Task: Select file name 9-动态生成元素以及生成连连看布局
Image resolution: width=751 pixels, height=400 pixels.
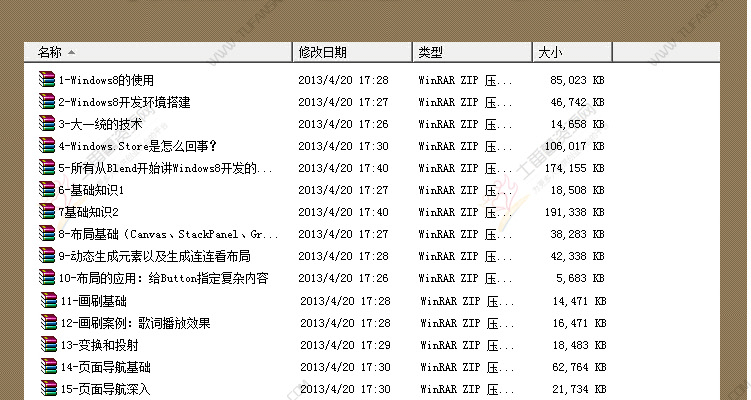Action: click(x=155, y=256)
